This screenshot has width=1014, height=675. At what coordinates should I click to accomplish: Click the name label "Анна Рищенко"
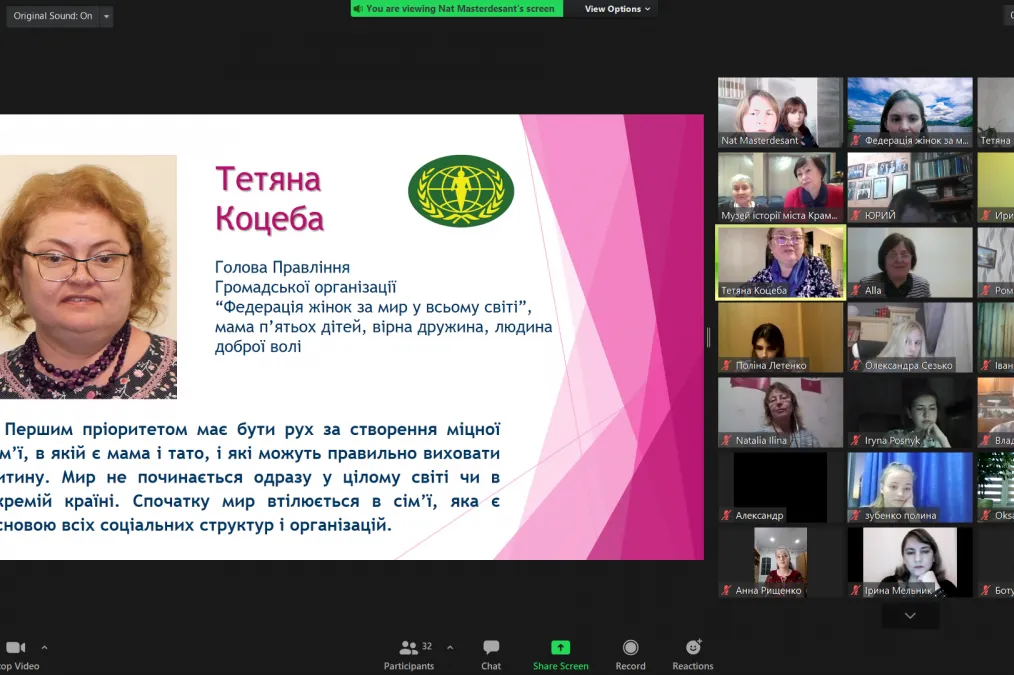[768, 590]
